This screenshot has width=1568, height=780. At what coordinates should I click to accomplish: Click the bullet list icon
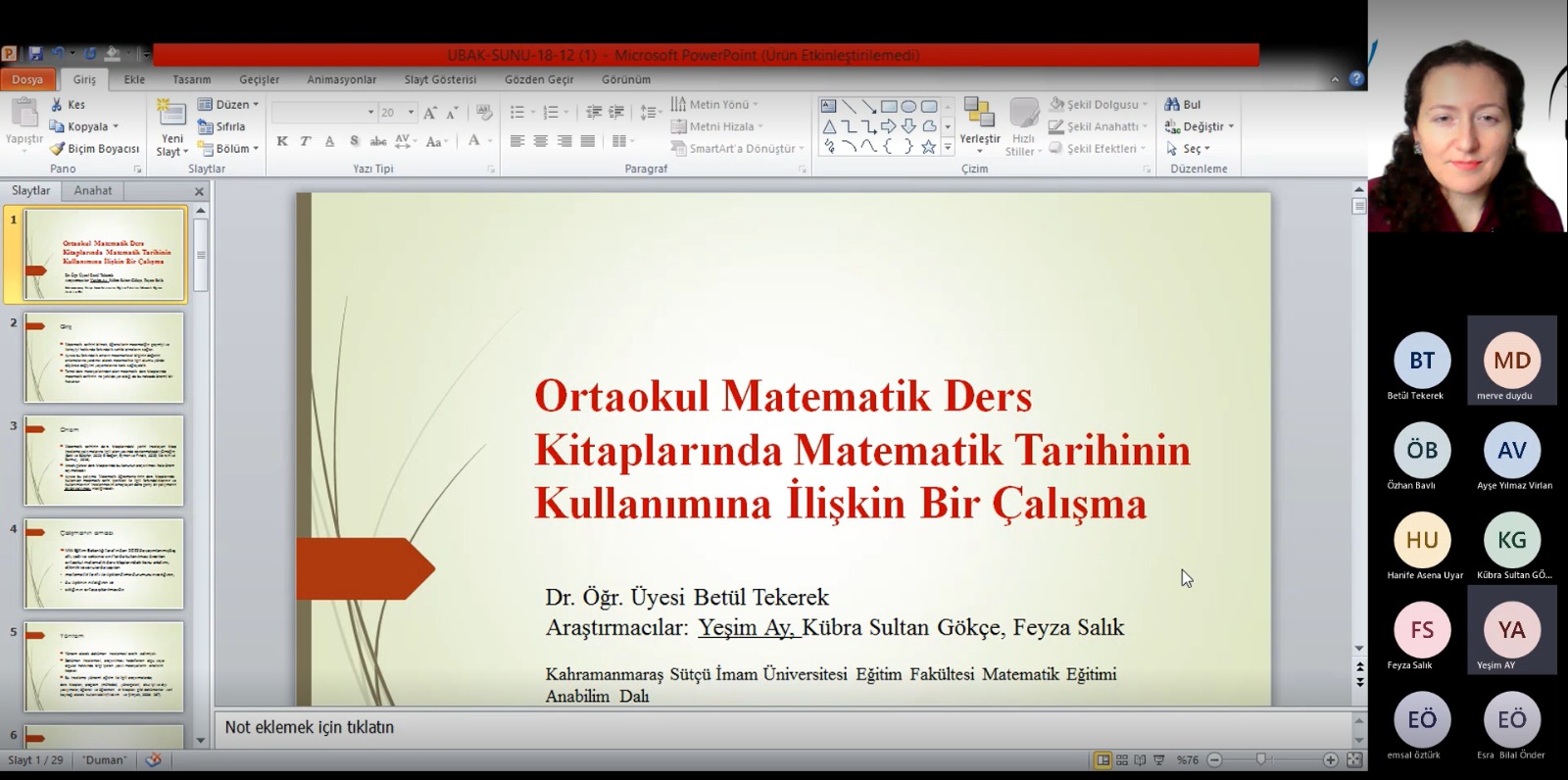517,113
